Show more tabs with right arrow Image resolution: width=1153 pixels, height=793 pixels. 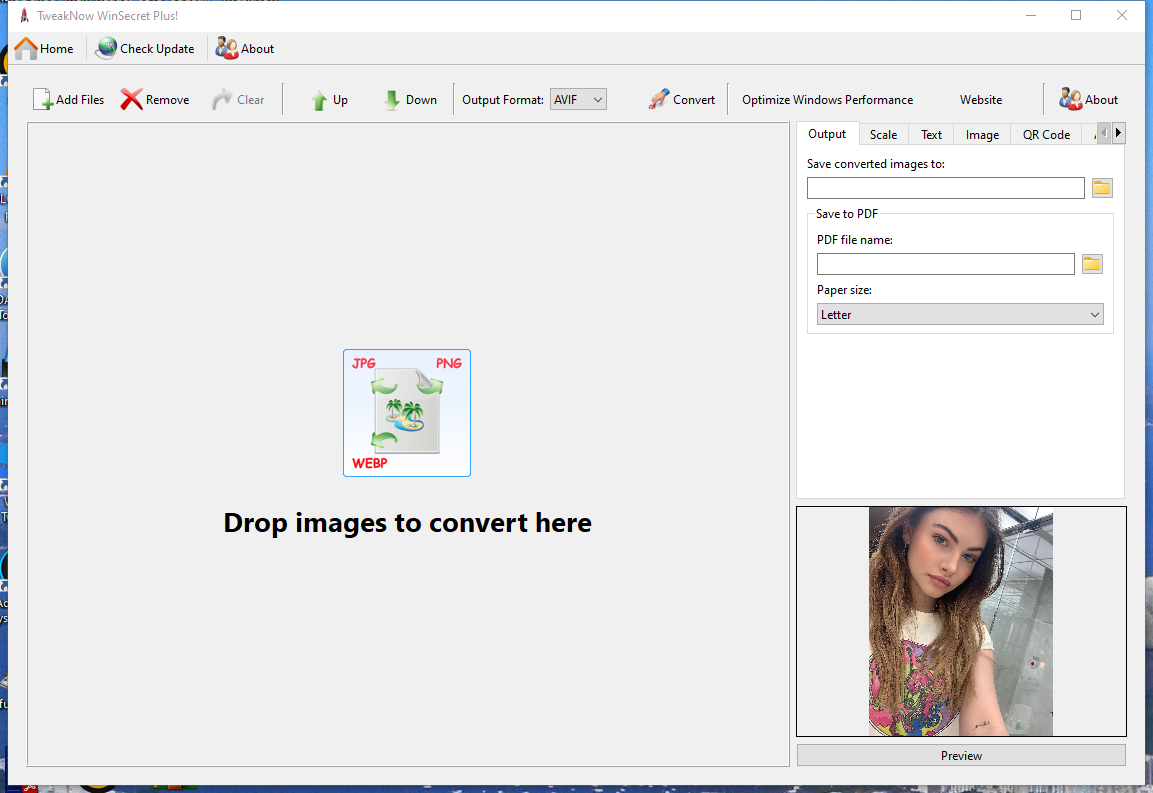(x=1118, y=133)
